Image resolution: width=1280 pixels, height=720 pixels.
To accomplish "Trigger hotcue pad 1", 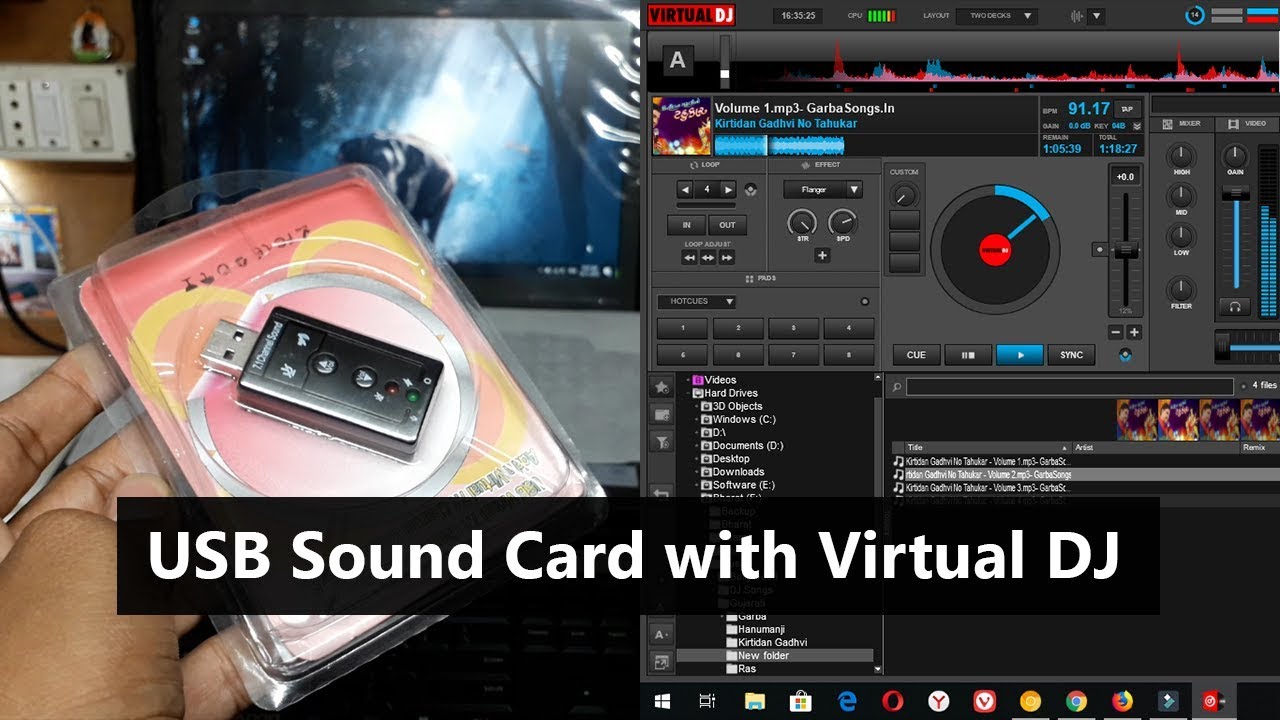I will pyautogui.click(x=683, y=328).
